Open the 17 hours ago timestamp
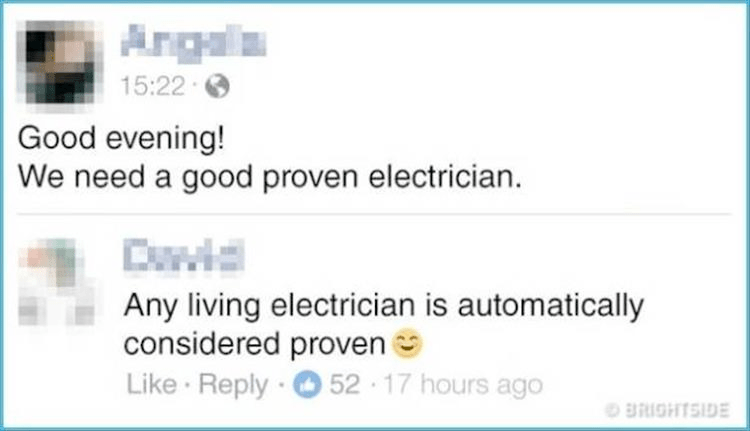Viewport: 750px width, 431px height. [463, 385]
